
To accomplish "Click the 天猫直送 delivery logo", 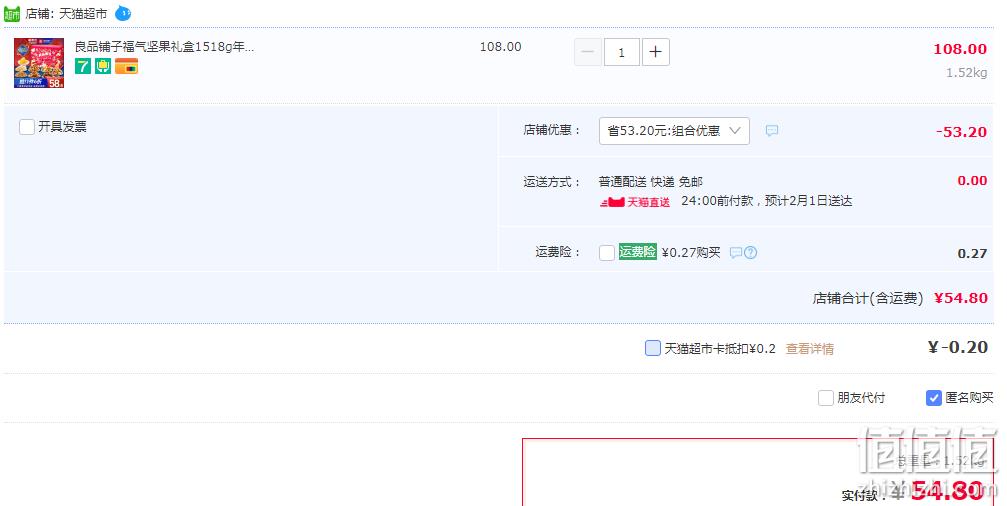I will pos(635,202).
